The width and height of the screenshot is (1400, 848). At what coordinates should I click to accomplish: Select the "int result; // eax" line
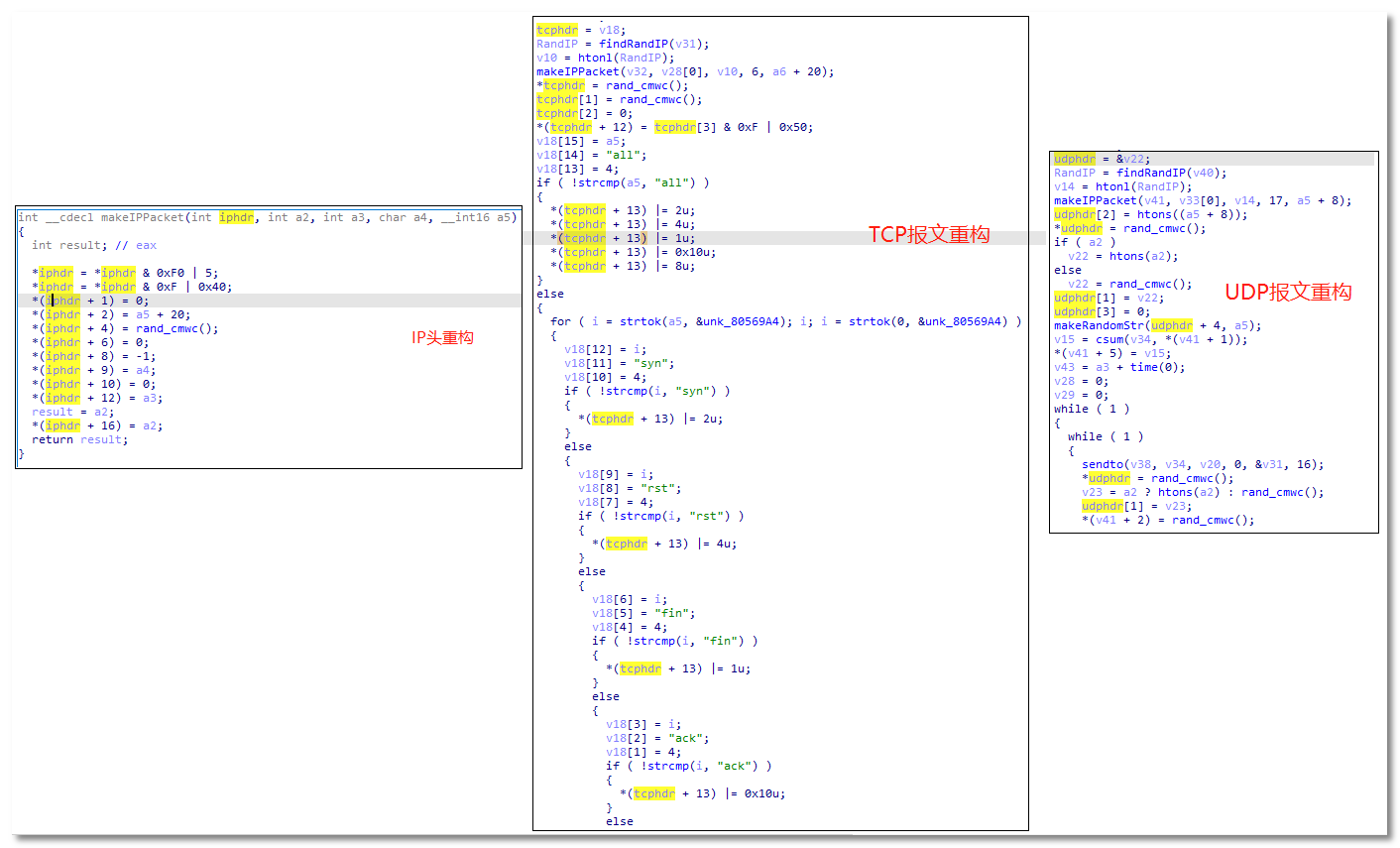(93, 245)
